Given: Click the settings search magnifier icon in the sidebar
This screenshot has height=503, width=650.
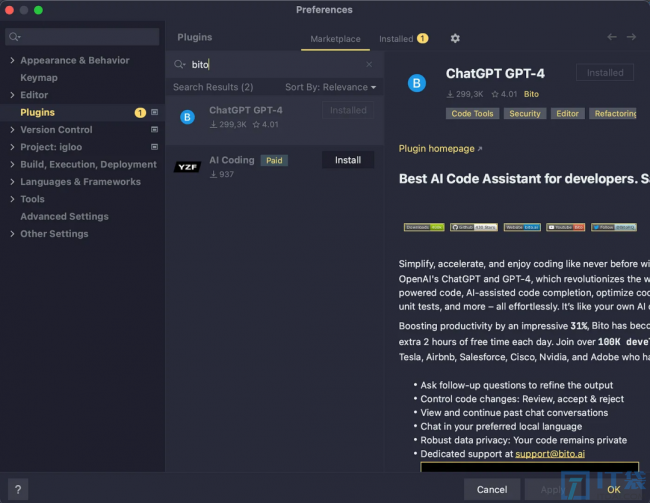Looking at the screenshot, I should pos(15,37).
